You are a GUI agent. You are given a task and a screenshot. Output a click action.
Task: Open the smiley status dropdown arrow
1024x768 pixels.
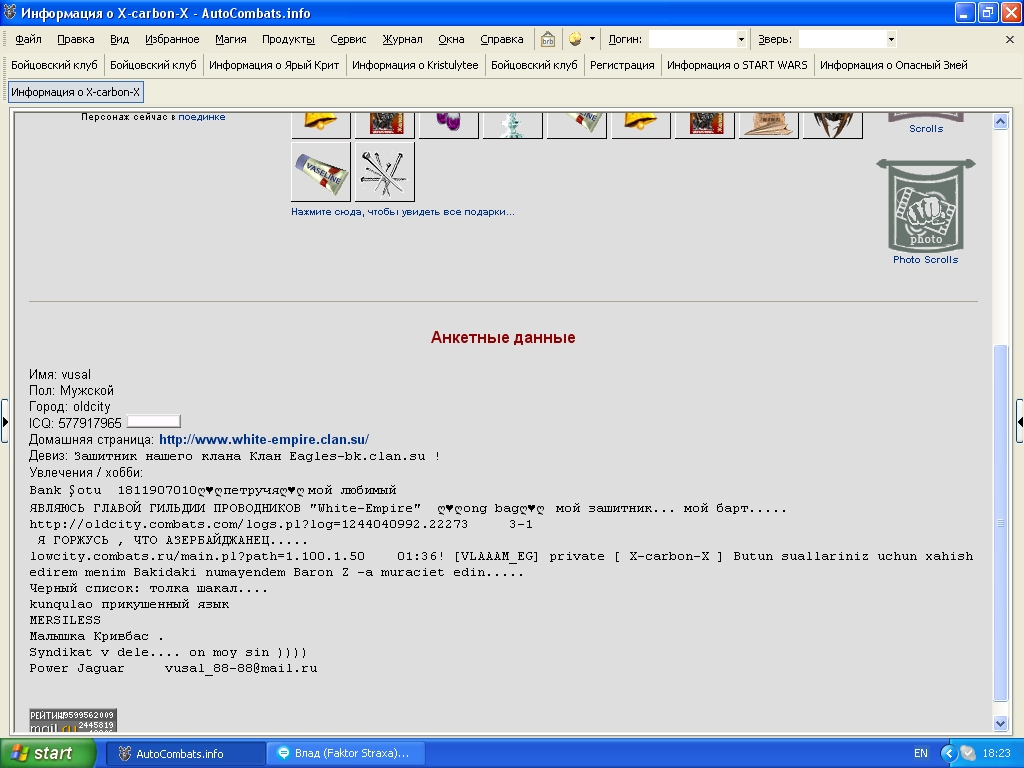[x=592, y=39]
